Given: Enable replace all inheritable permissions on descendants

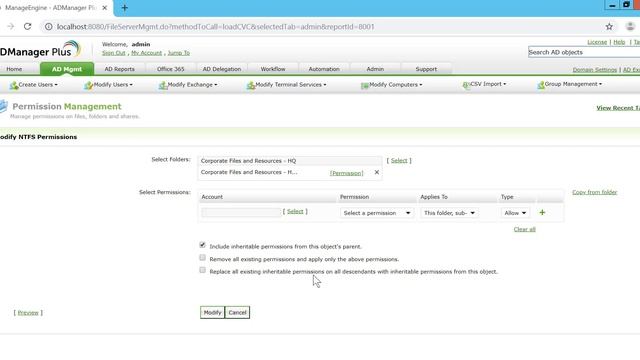Looking at the screenshot, I should click(x=202, y=270).
